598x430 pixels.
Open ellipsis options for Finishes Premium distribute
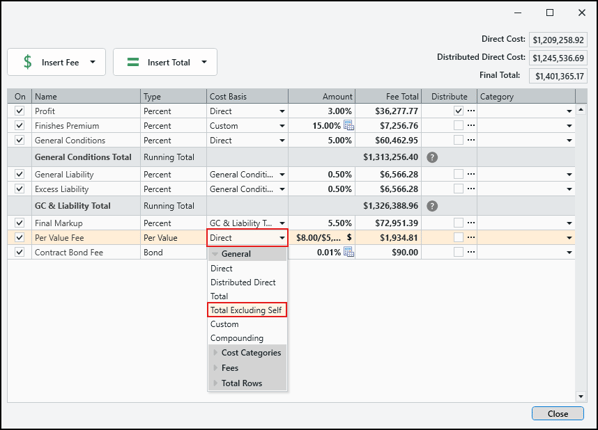click(x=471, y=126)
